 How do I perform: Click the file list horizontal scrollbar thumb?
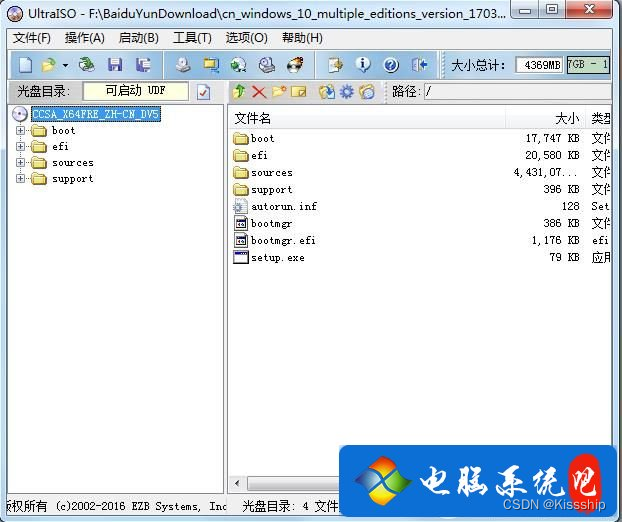(x=293, y=484)
